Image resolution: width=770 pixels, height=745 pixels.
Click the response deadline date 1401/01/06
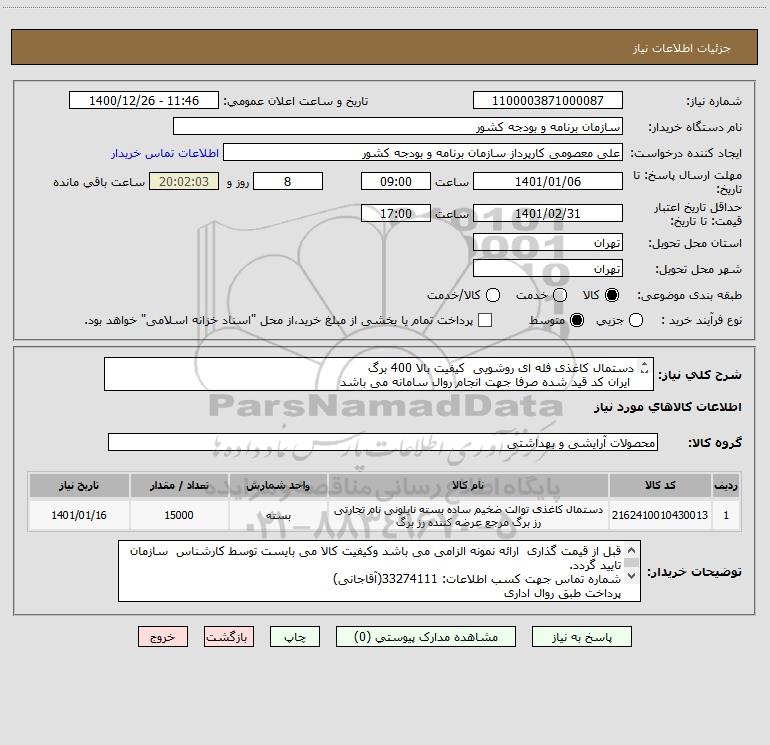pyautogui.click(x=548, y=181)
